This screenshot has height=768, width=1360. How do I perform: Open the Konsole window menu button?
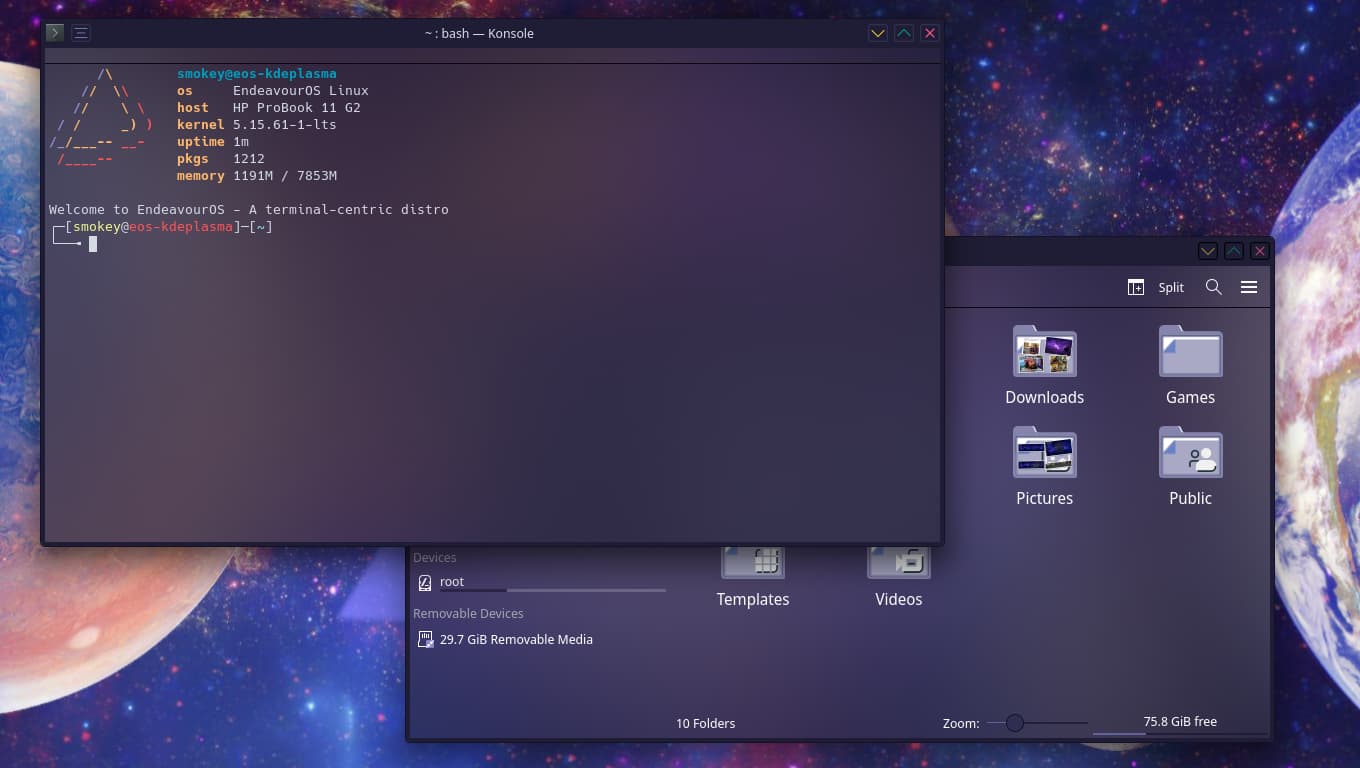(x=81, y=33)
